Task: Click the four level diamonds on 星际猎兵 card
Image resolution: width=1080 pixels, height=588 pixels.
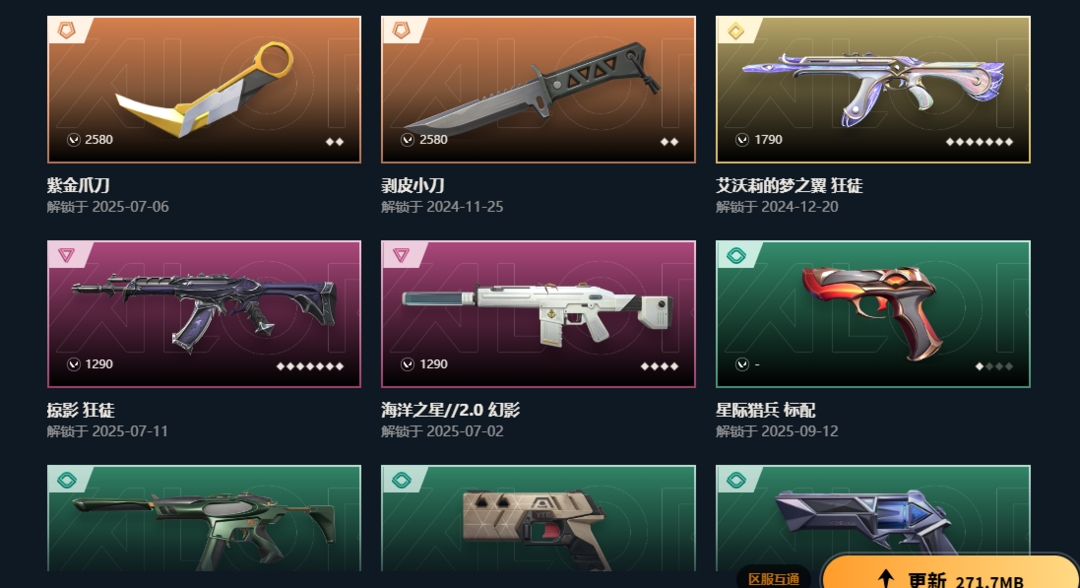Action: 995,366
